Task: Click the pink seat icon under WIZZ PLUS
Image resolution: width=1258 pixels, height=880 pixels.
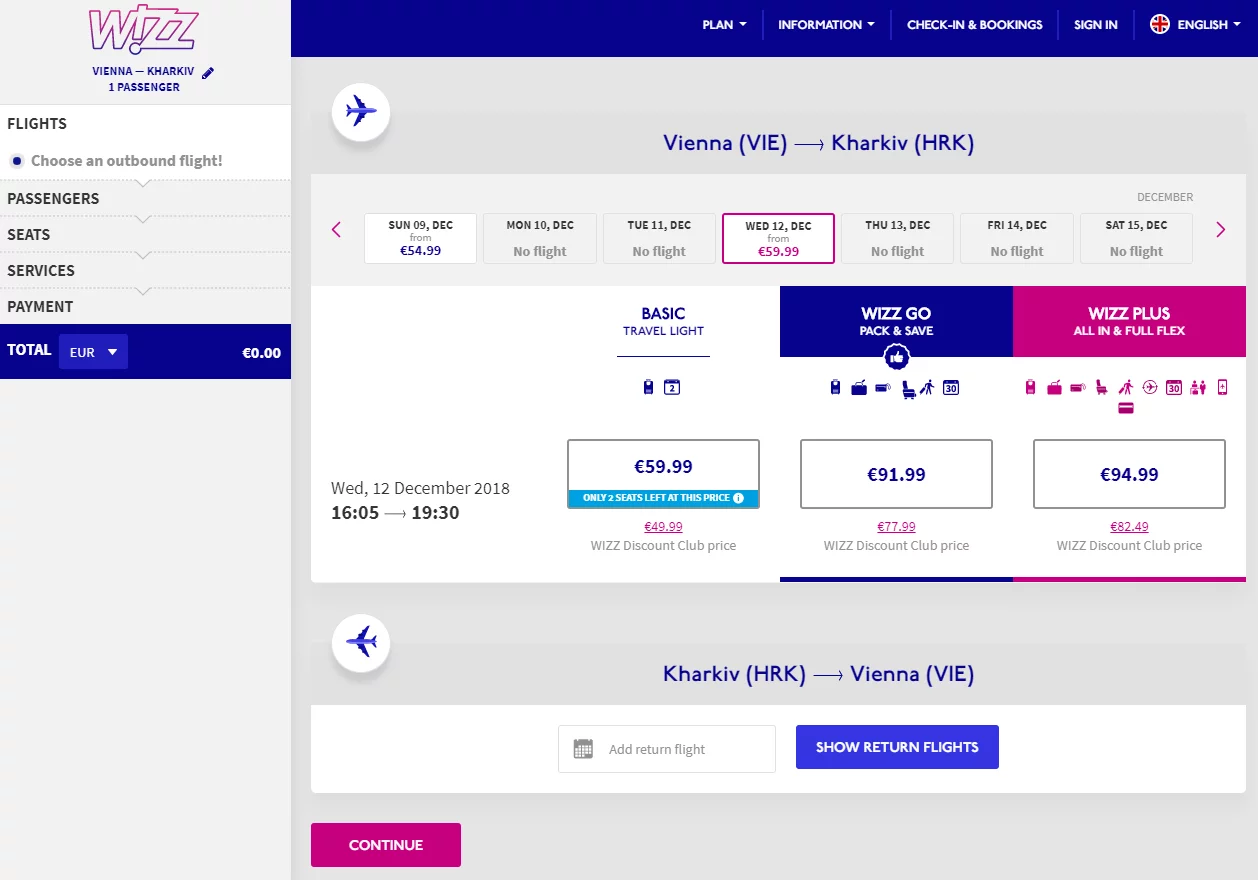Action: [x=1102, y=387]
